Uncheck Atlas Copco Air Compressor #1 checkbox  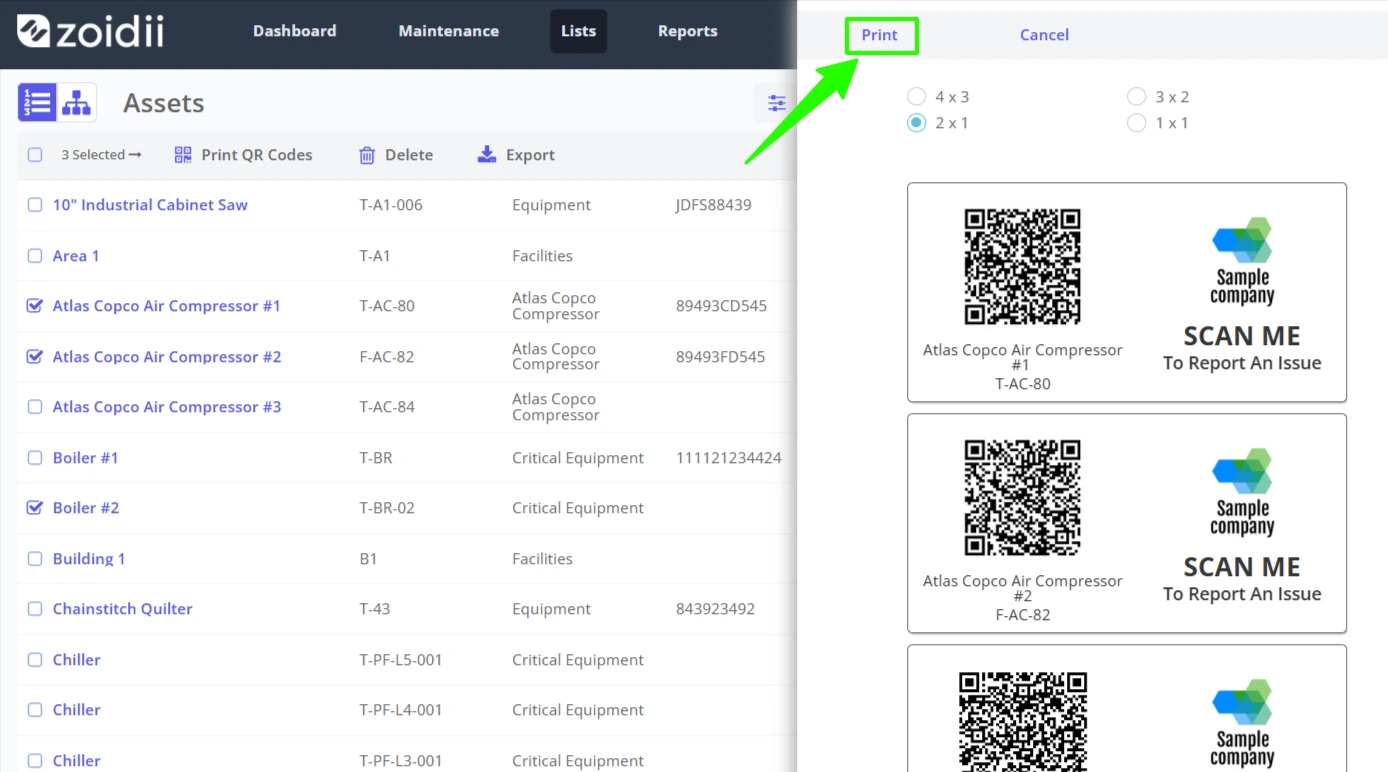click(35, 306)
